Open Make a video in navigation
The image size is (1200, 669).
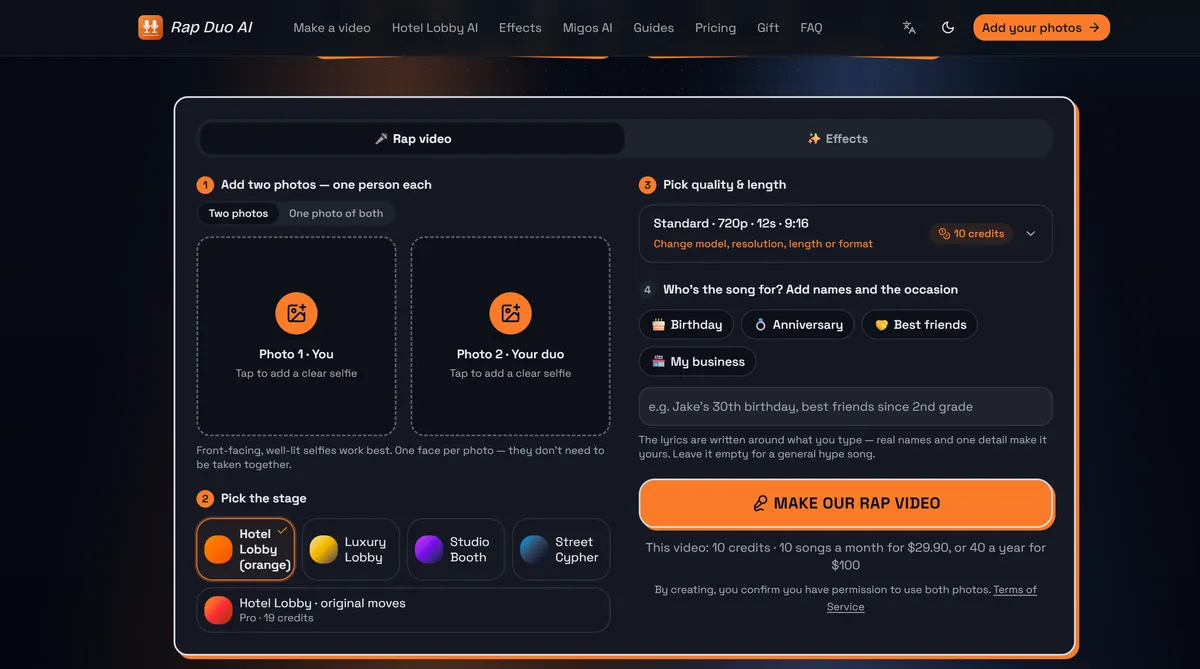332,28
